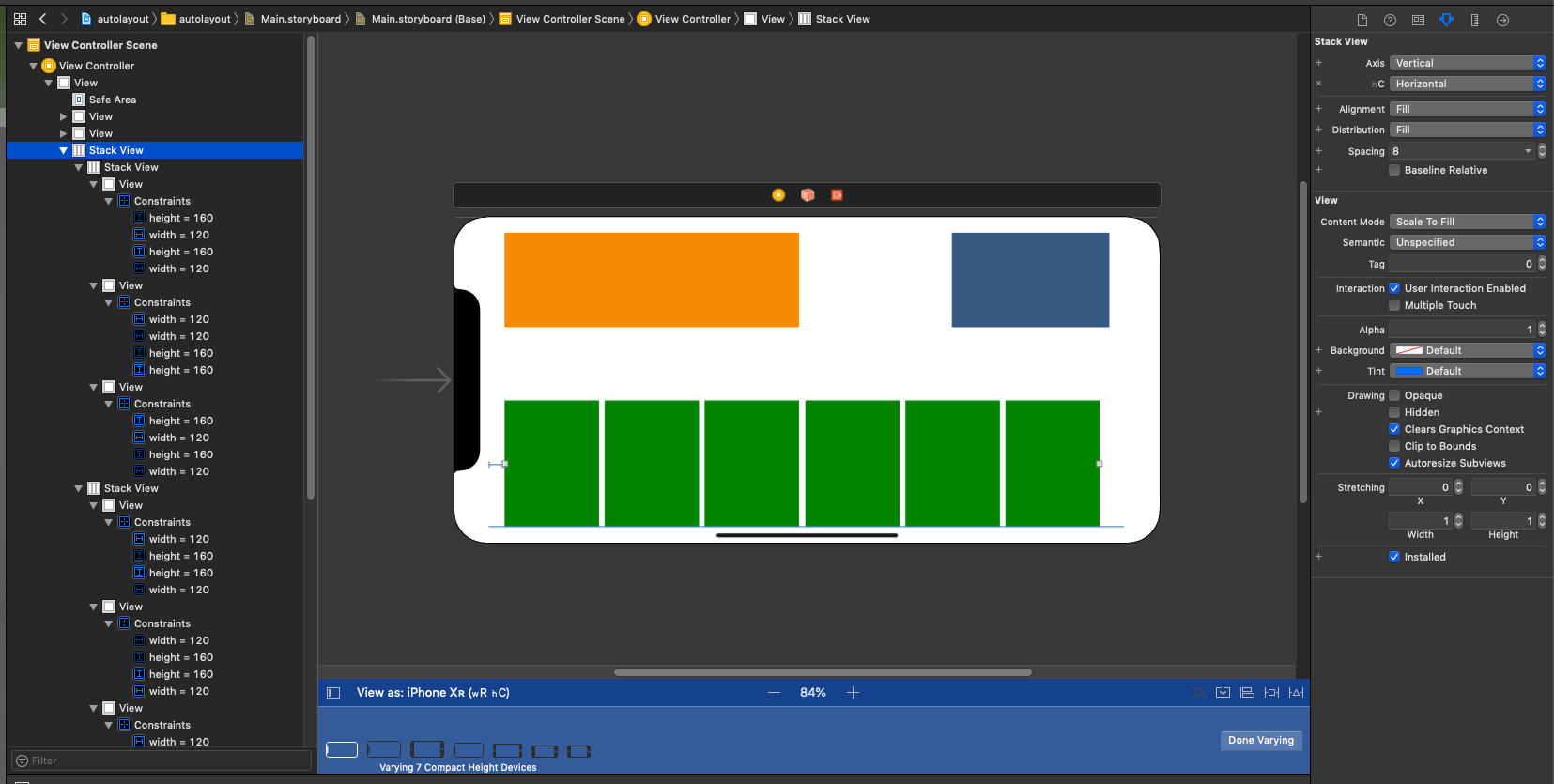Open the Quick Help inspector
Viewport: 1554px width, 784px height.
(x=1390, y=20)
